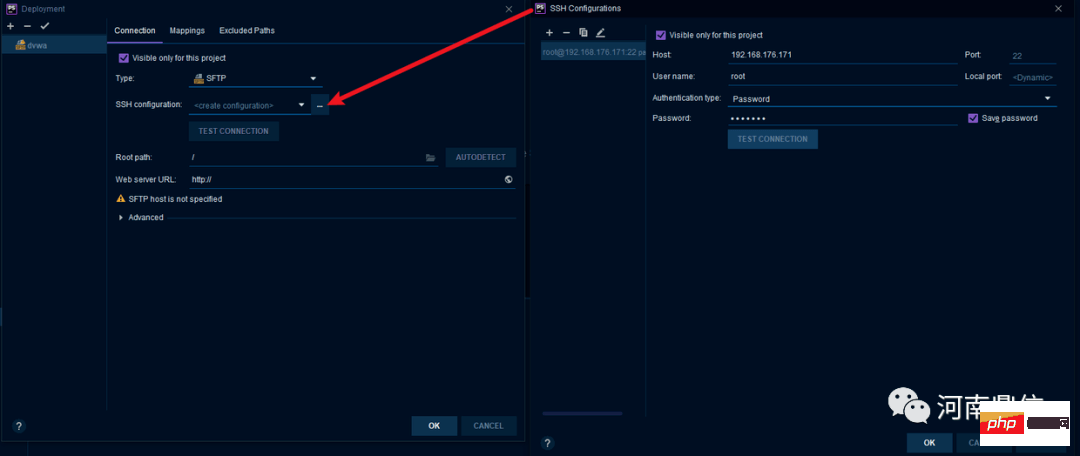The image size is (1080, 456).
Task: Open the Authentication type dropdown
Action: point(892,99)
